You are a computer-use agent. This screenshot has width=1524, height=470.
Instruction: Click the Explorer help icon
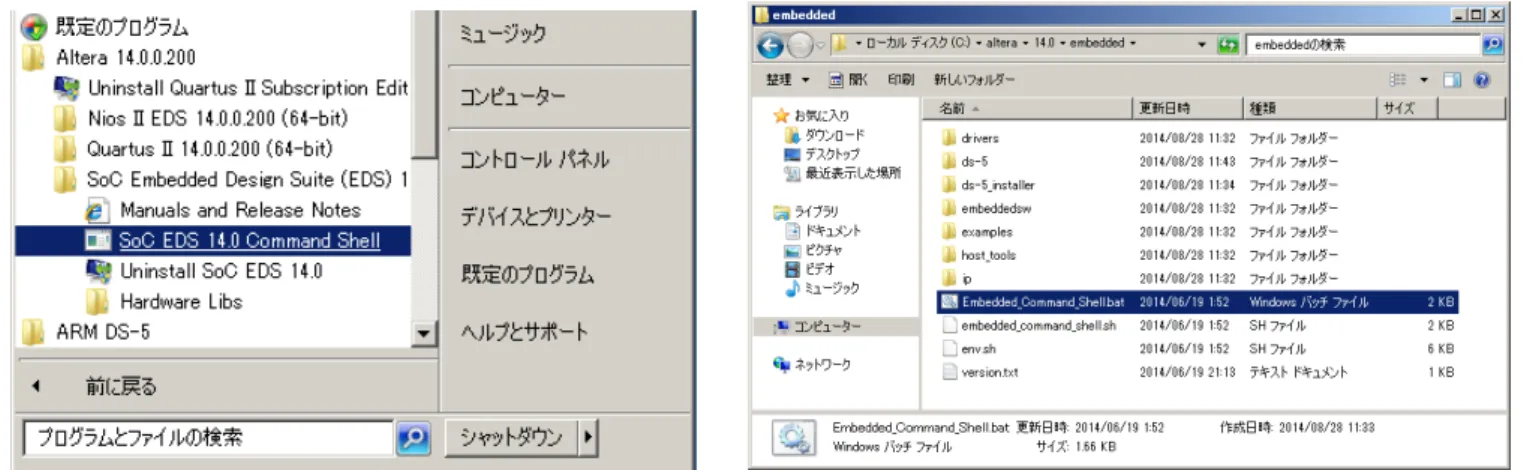coord(1482,79)
